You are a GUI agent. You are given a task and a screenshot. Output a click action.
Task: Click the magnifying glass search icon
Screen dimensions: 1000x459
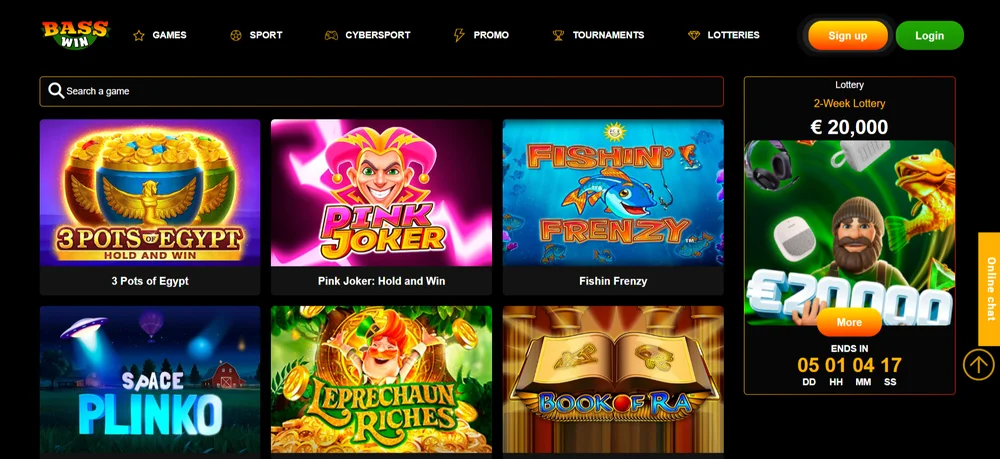(56, 91)
